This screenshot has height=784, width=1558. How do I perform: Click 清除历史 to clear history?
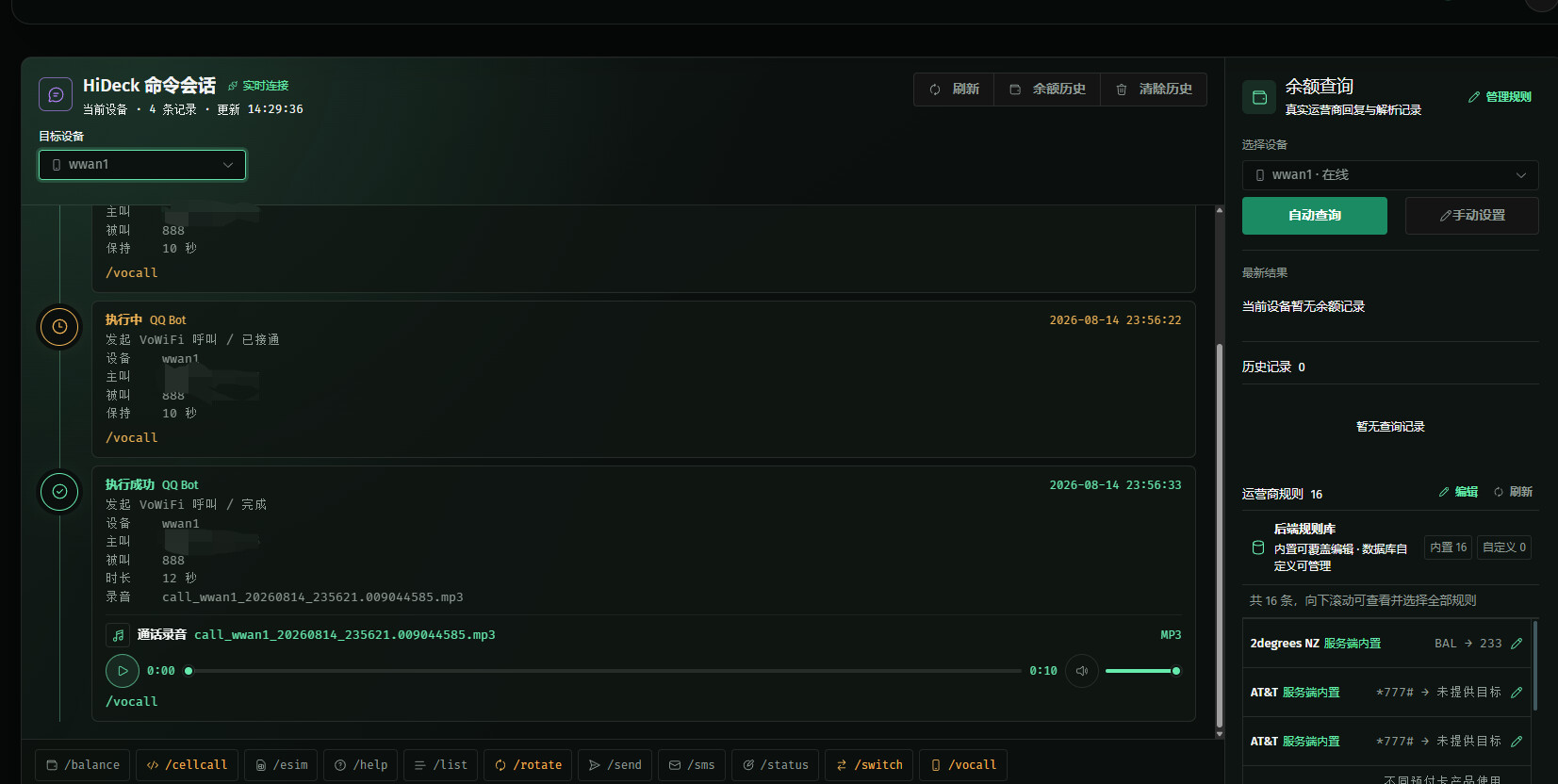pos(1154,90)
